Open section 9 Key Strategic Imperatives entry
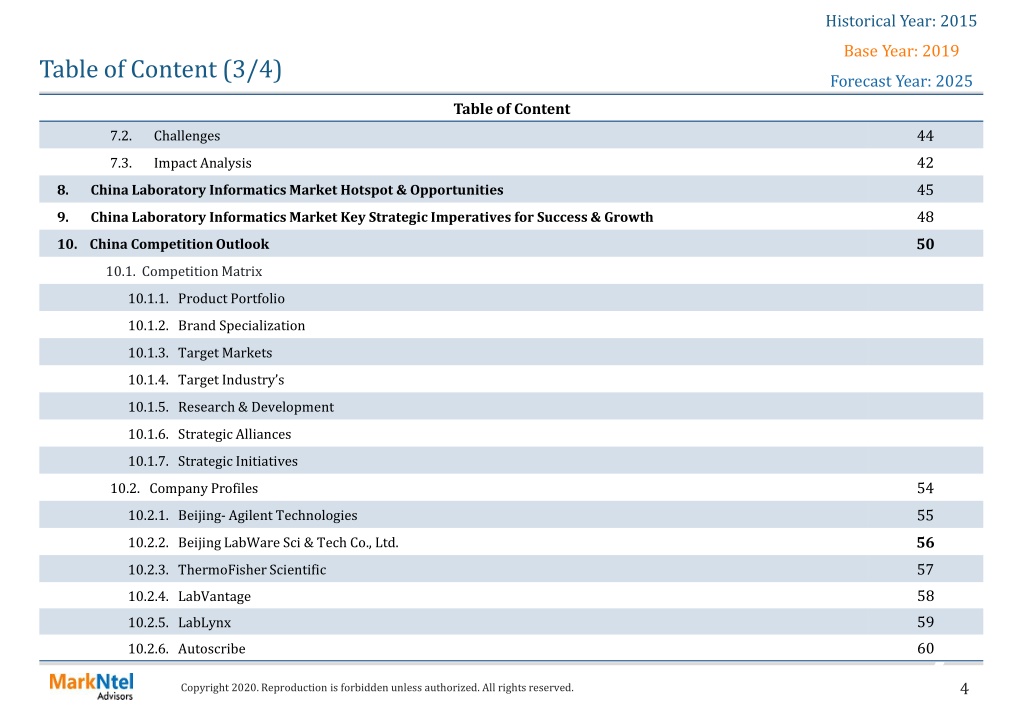The width and height of the screenshot is (1023, 708). click(x=355, y=217)
